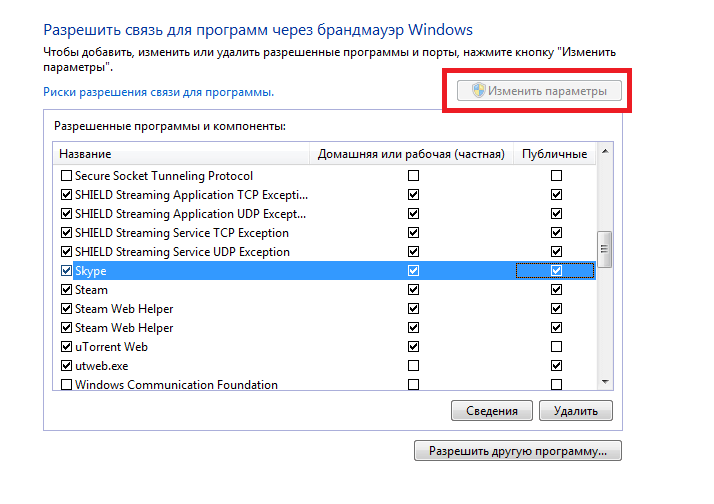Enable utweb.exe private network checkbox
The image size is (714, 504).
click(x=413, y=366)
